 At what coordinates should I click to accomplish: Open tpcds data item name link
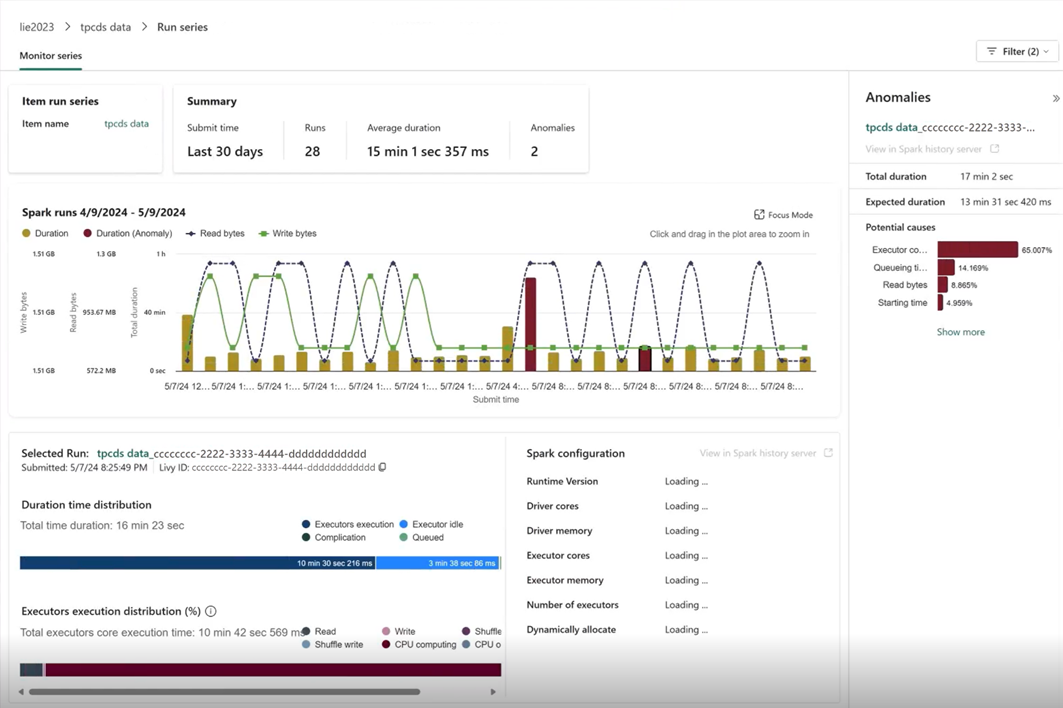126,124
